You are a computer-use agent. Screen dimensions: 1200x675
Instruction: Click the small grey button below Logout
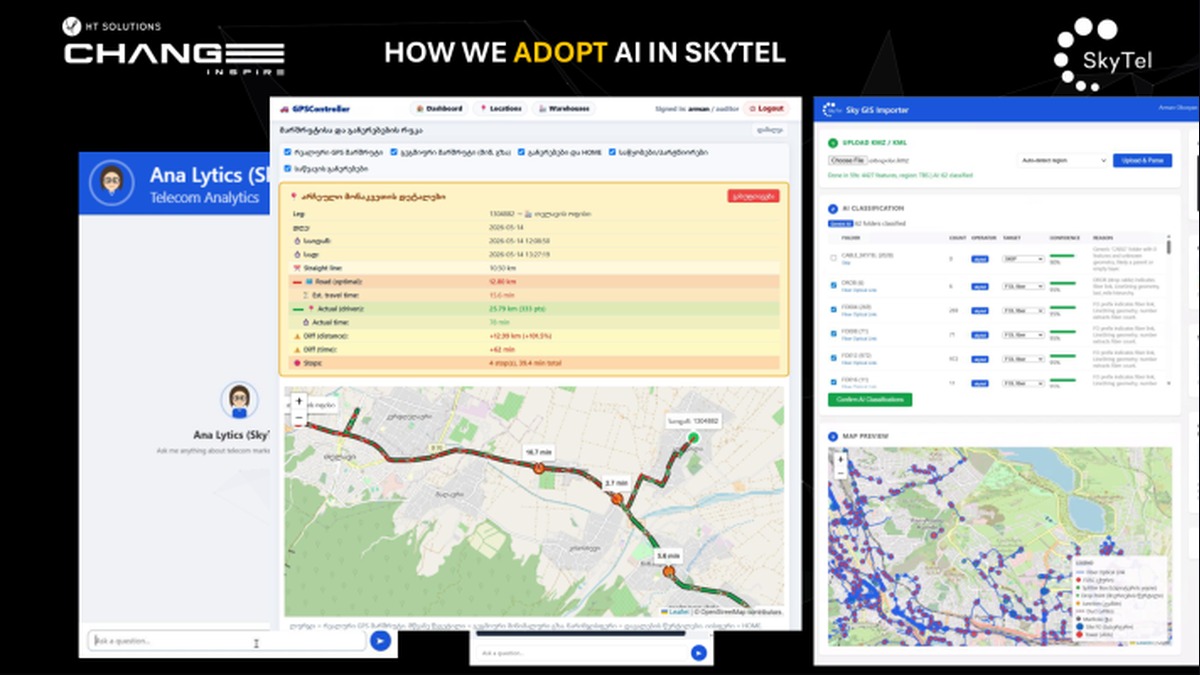coord(769,130)
